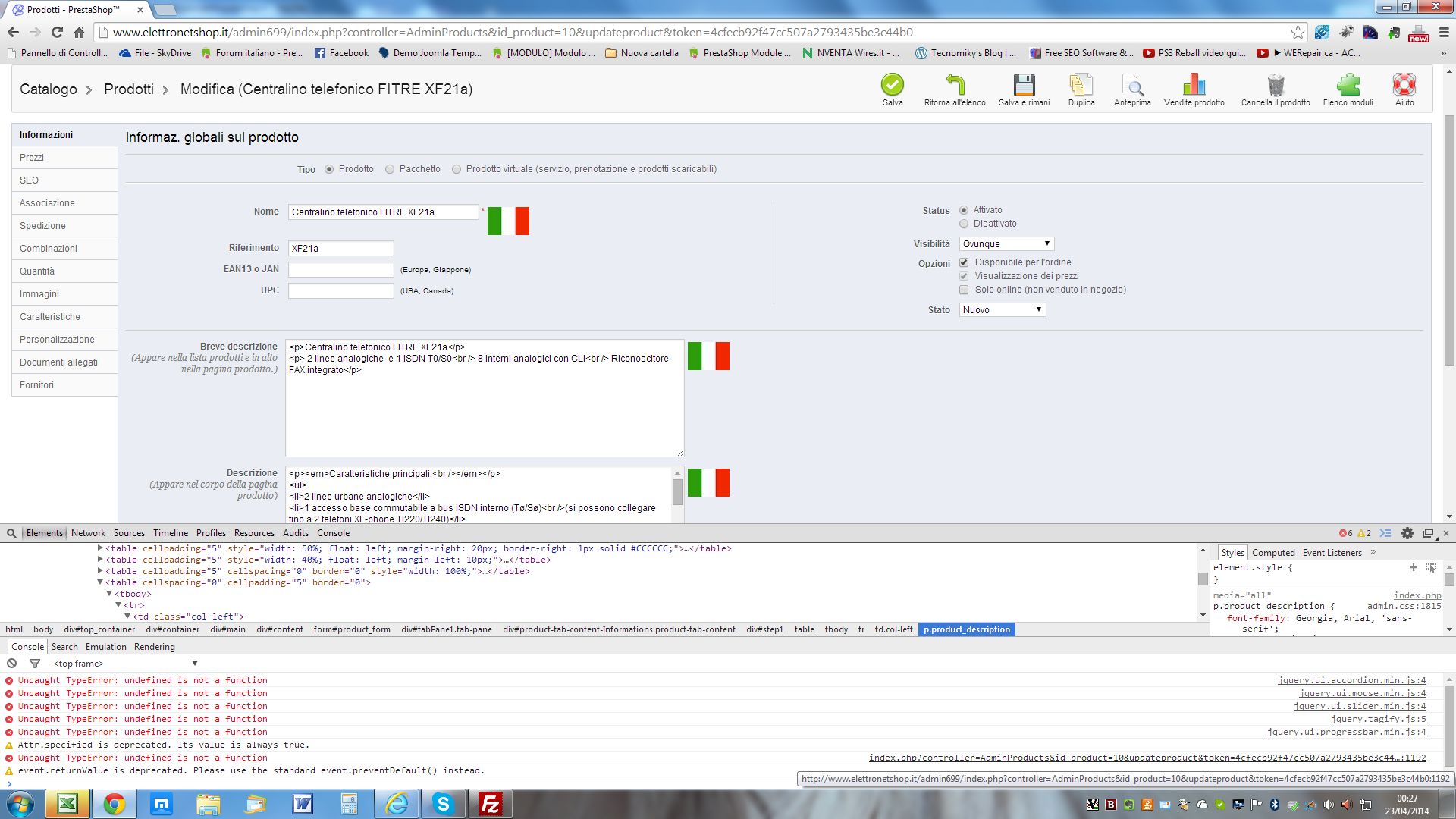The image size is (1456, 819).
Task: Open the Anteprima preview icon
Action: (x=1132, y=84)
